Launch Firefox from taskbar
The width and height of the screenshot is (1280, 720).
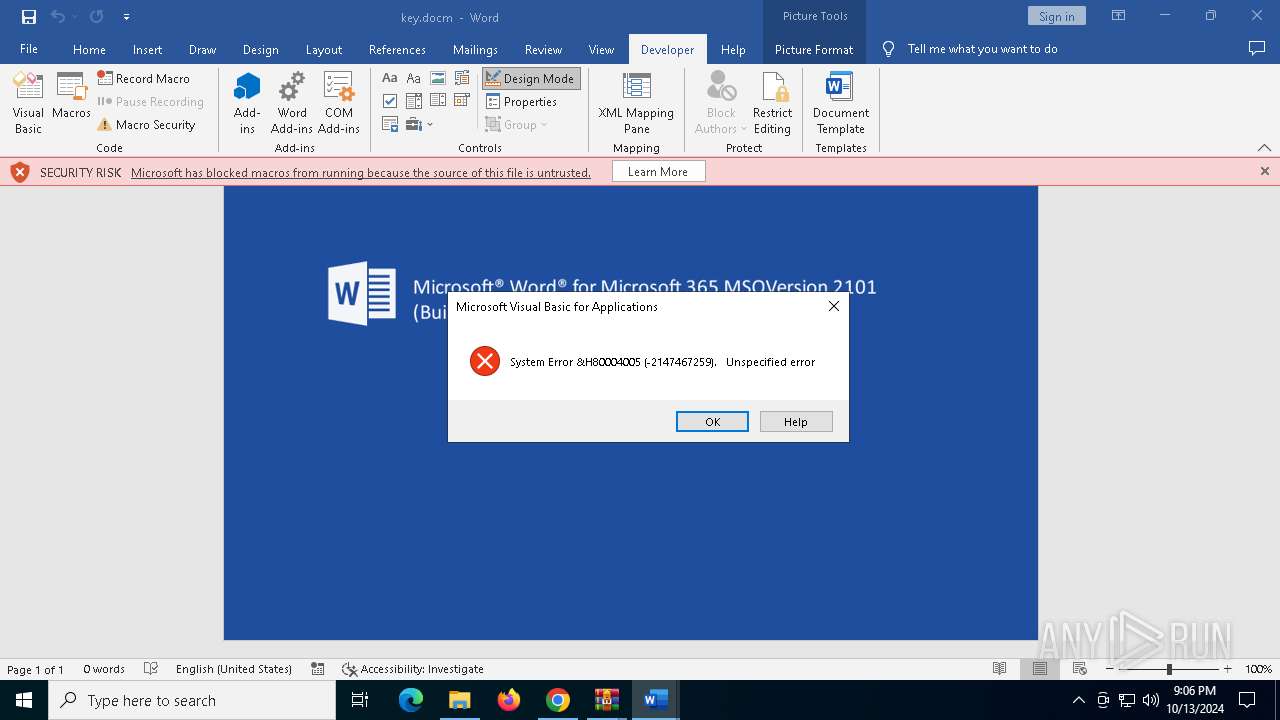pos(509,700)
